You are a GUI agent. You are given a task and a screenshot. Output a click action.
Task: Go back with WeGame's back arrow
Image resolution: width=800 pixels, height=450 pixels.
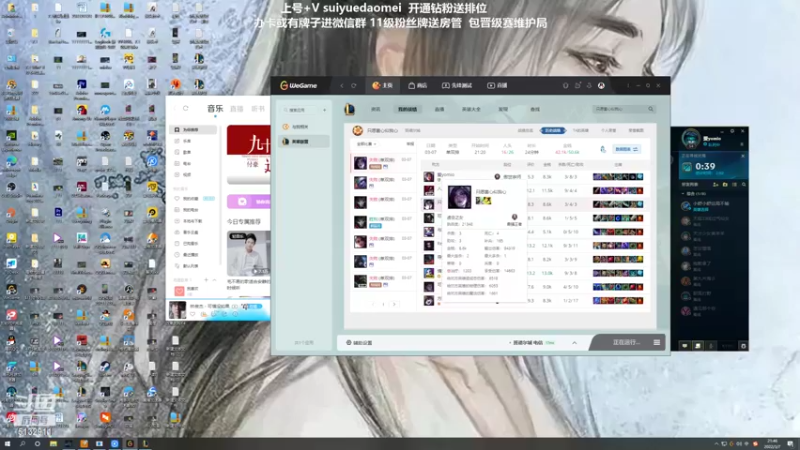click(x=342, y=86)
